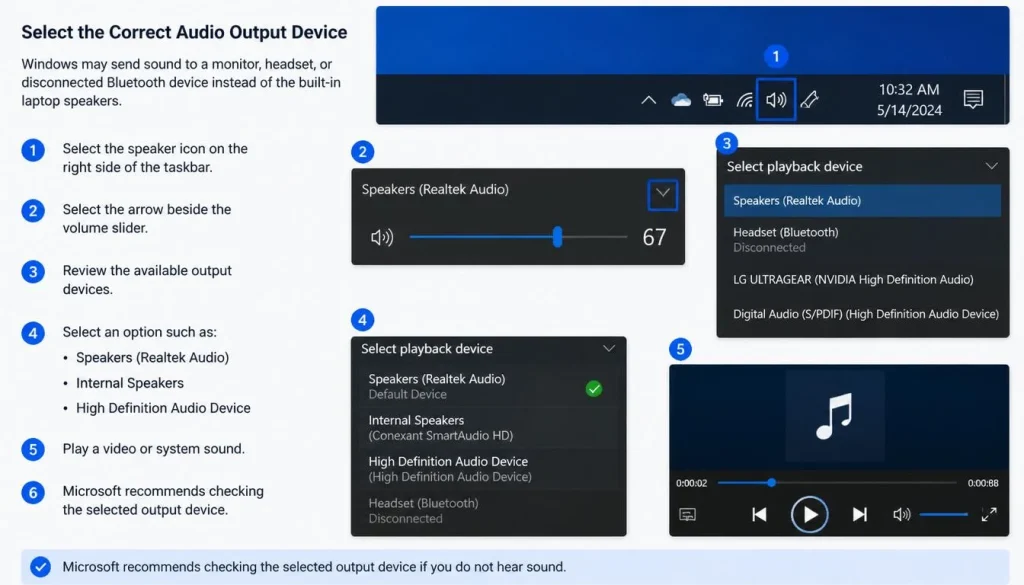The width and height of the screenshot is (1024, 585).
Task: Click the media player volume slider
Action: (x=944, y=514)
